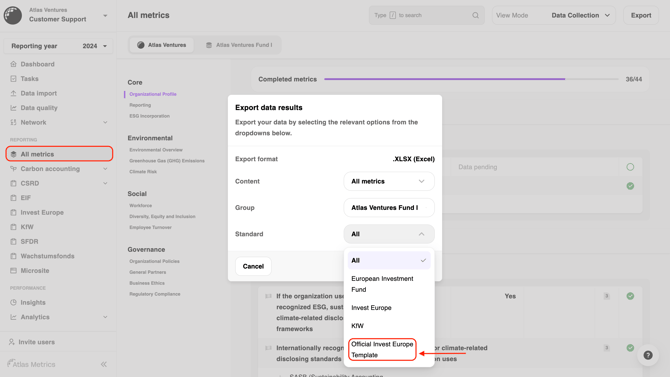Screen dimensions: 670x377
Task: Click the Atlas Metrics logo
Action: [31, 364]
